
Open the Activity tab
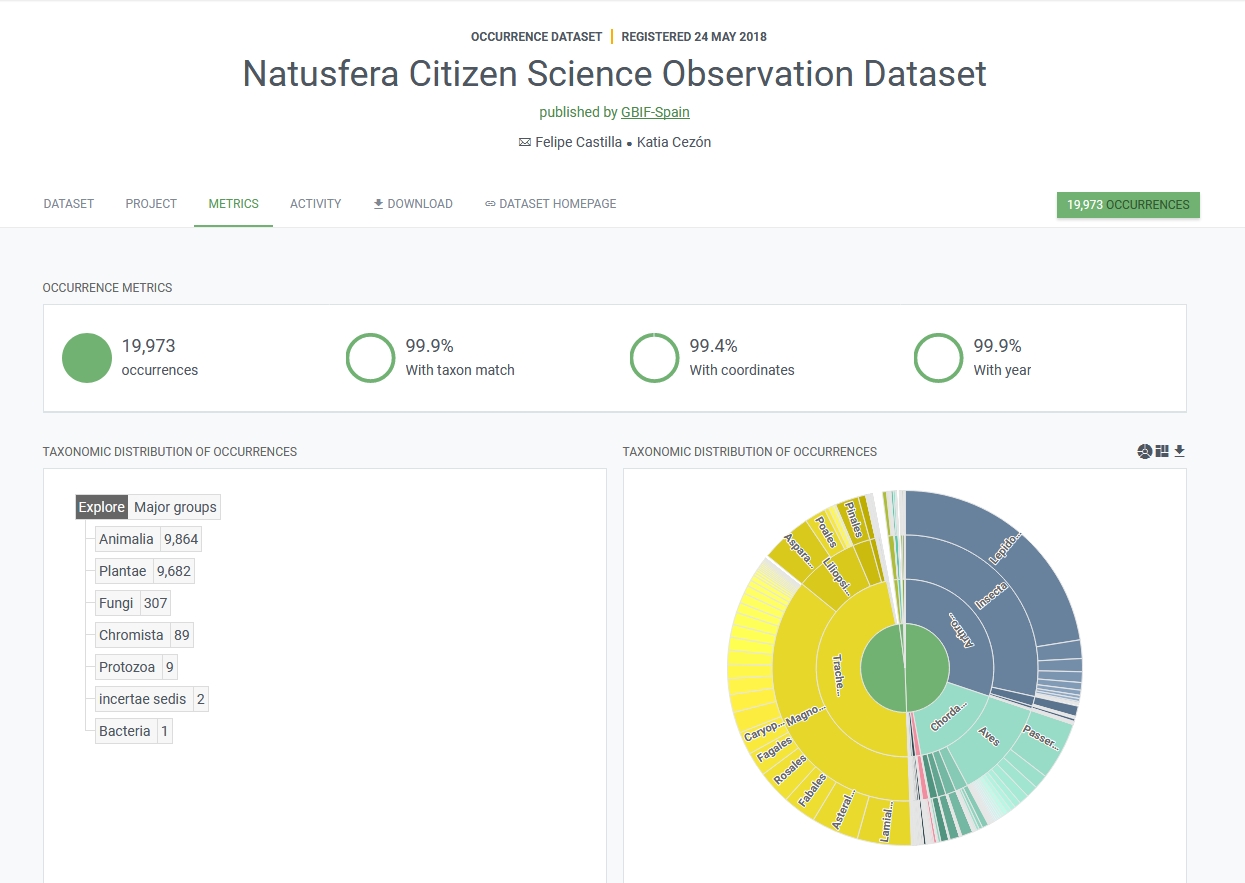pos(315,204)
